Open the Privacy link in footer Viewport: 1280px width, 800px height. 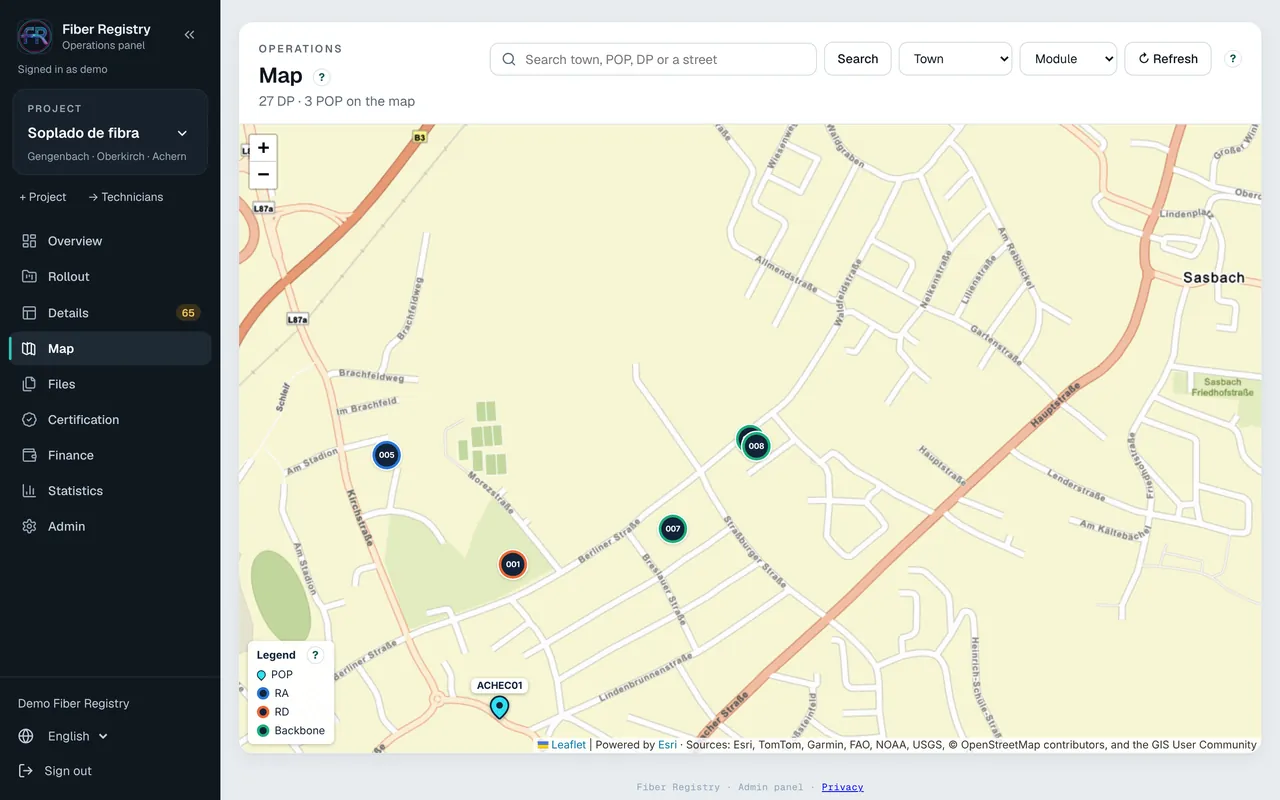pos(843,787)
